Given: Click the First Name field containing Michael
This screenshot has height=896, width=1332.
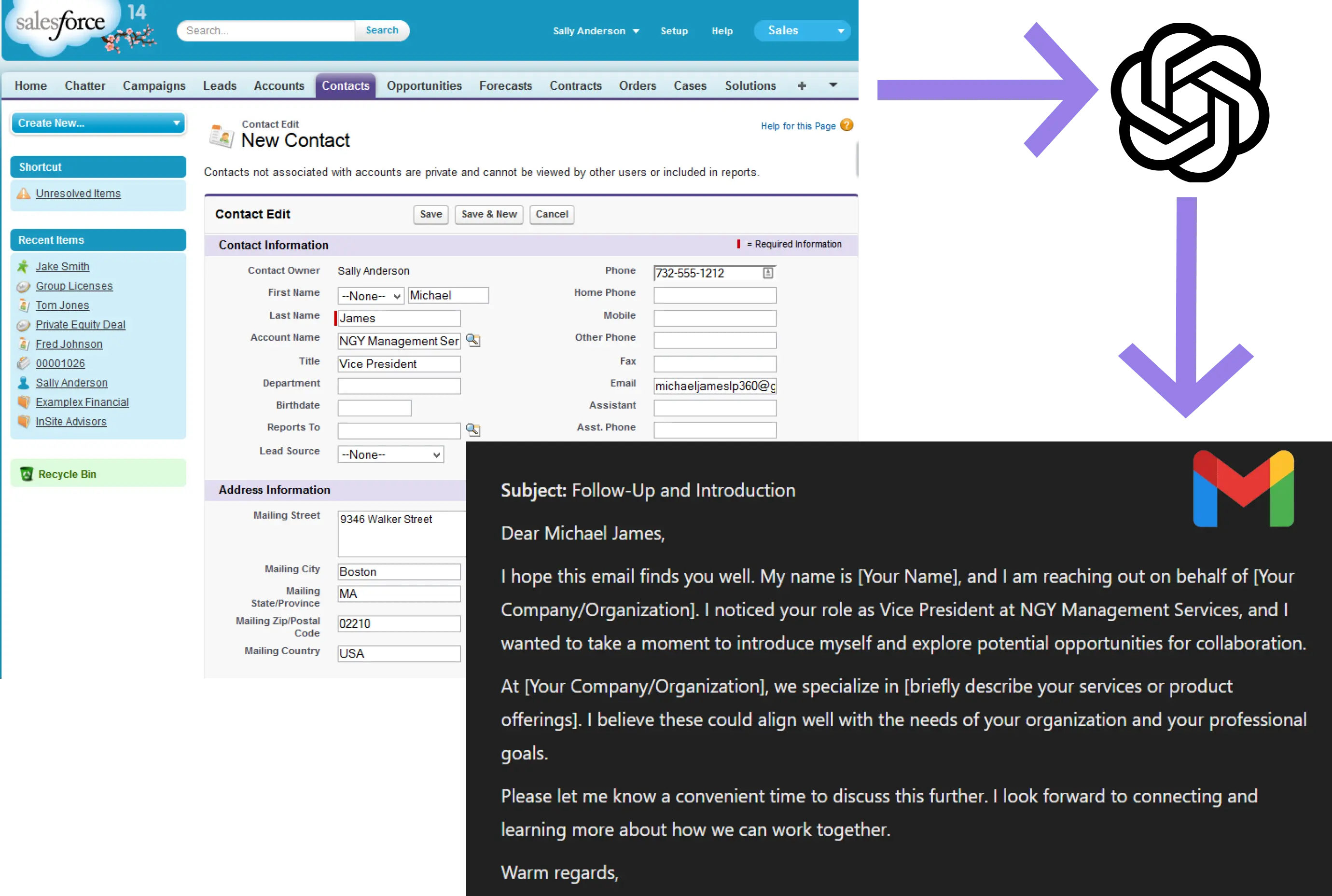Looking at the screenshot, I should (x=448, y=295).
